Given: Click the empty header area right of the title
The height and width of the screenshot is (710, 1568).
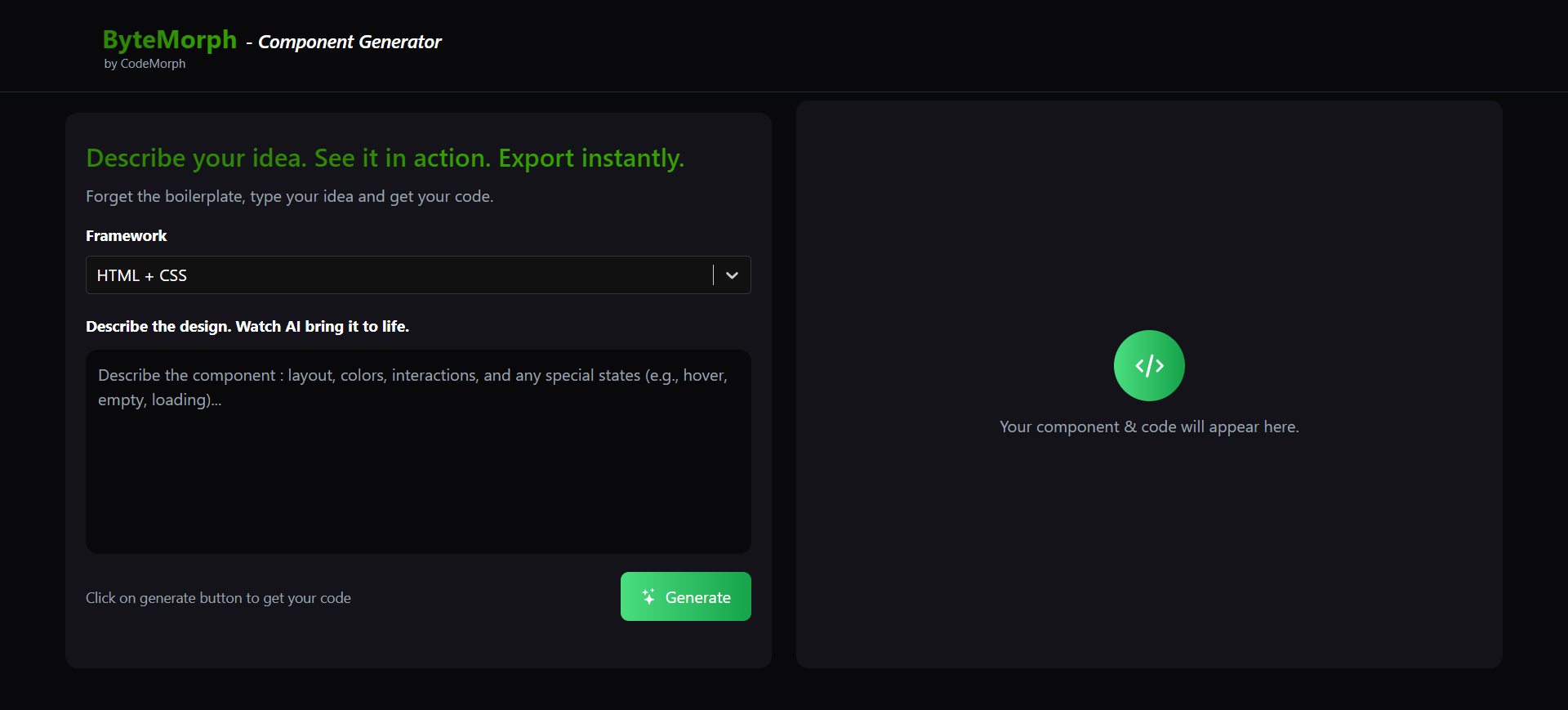Looking at the screenshot, I should click(980, 45).
